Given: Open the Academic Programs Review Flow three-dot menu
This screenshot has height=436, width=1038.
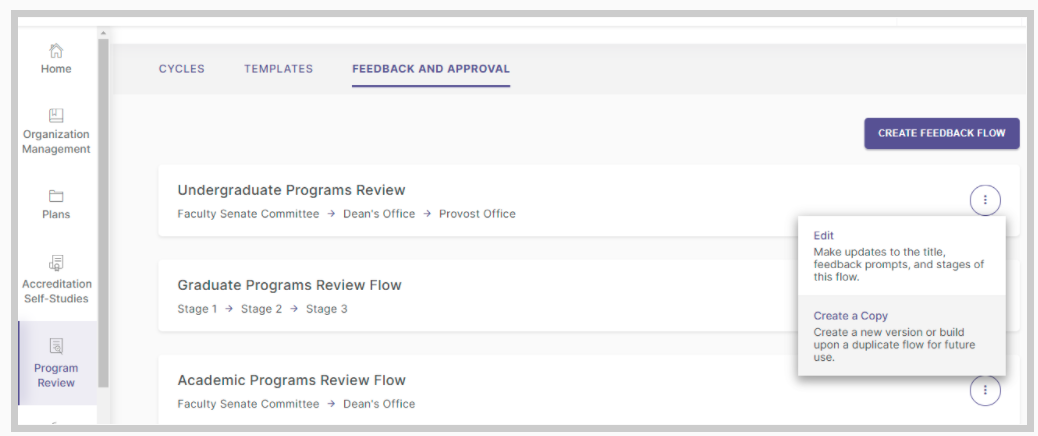Looking at the screenshot, I should click(985, 390).
